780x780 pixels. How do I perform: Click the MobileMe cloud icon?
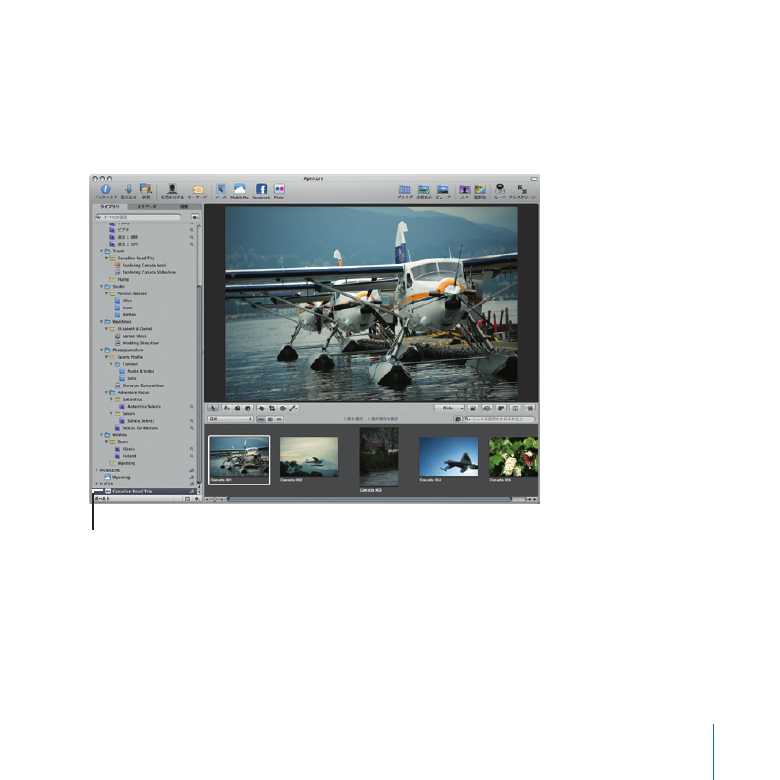239,189
